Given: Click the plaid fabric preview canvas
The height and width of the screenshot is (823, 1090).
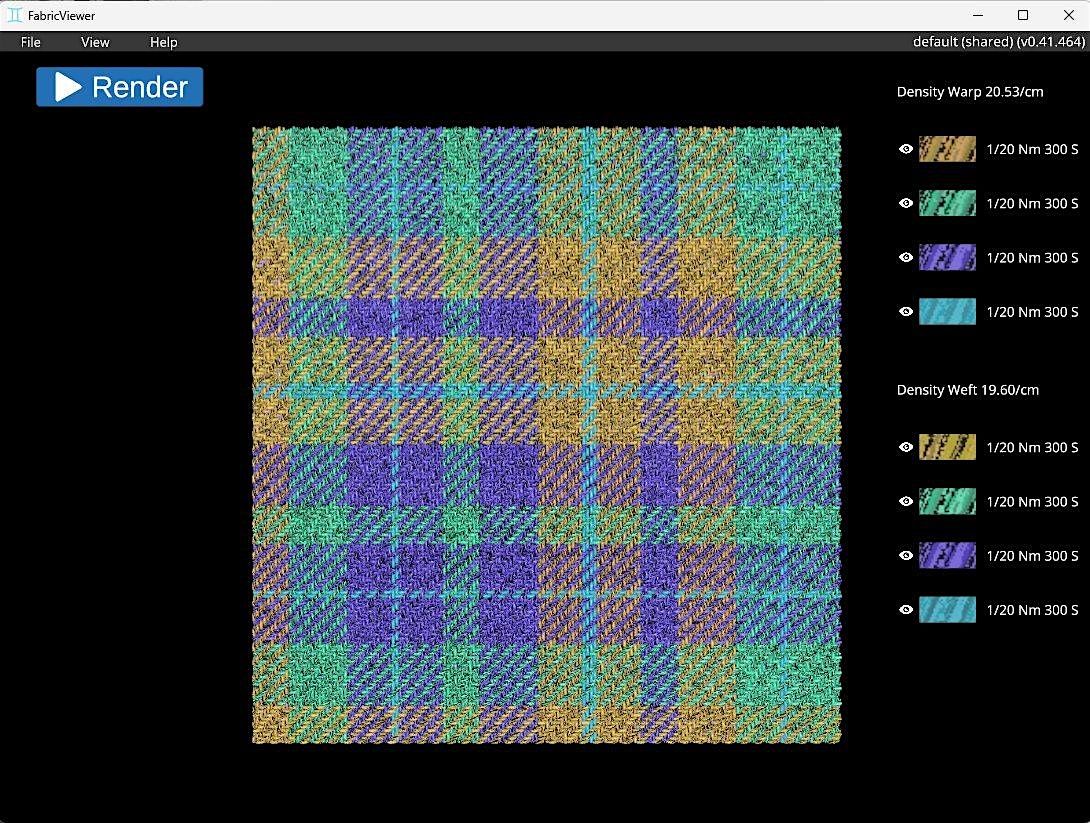Looking at the screenshot, I should coord(546,435).
